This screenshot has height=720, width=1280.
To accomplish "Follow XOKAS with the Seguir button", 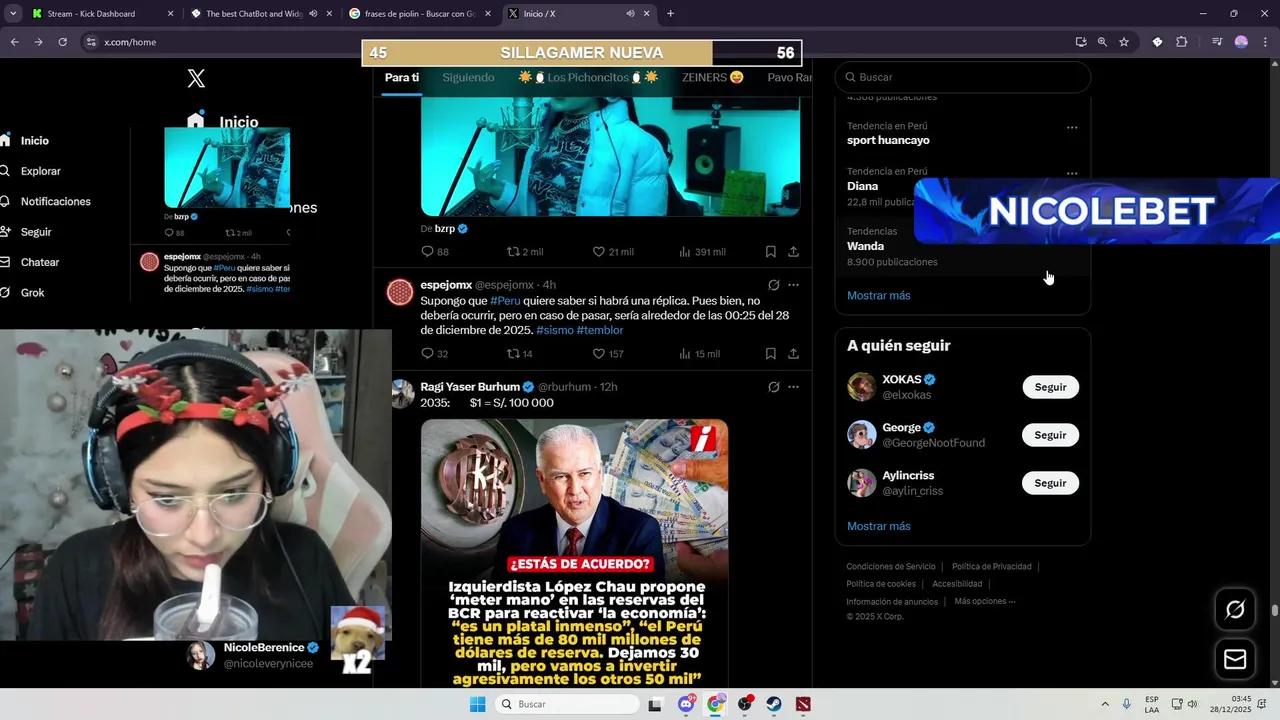I will click(x=1050, y=387).
